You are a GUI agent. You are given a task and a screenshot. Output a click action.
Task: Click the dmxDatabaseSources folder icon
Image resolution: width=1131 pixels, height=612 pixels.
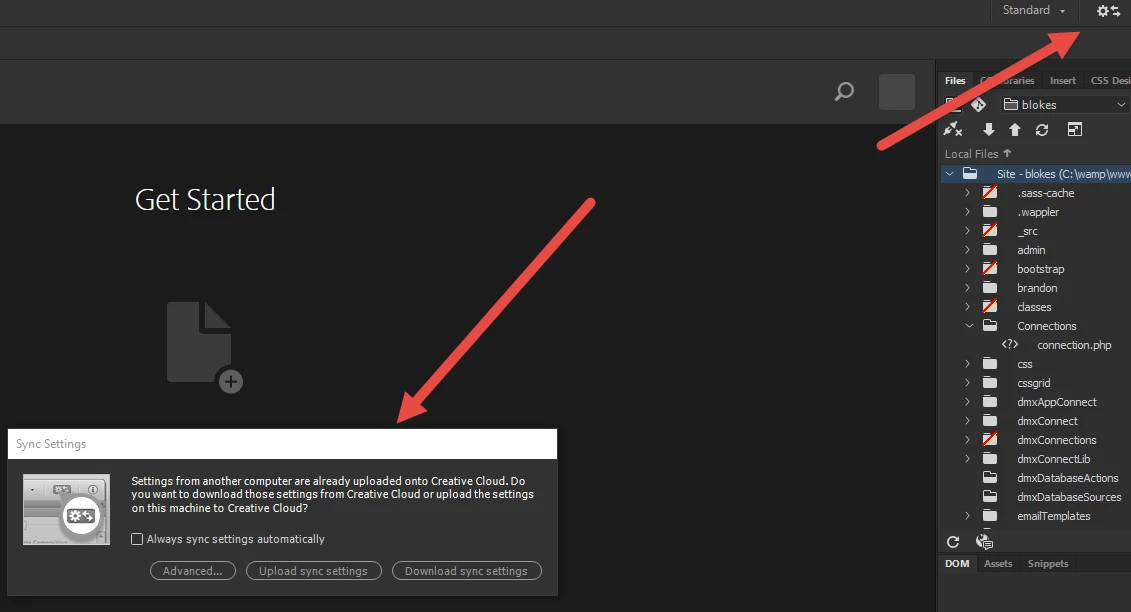click(990, 497)
